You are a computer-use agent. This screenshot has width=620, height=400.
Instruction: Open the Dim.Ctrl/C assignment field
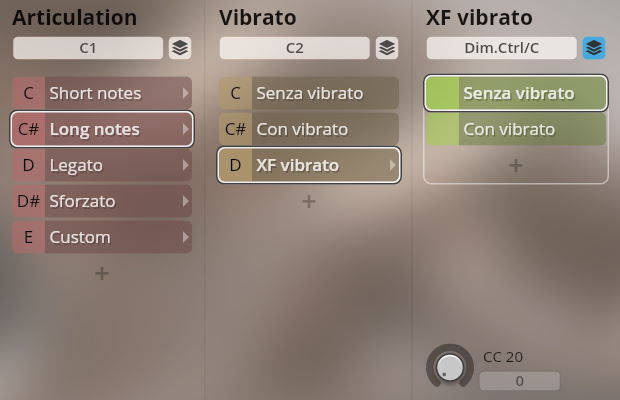click(501, 47)
